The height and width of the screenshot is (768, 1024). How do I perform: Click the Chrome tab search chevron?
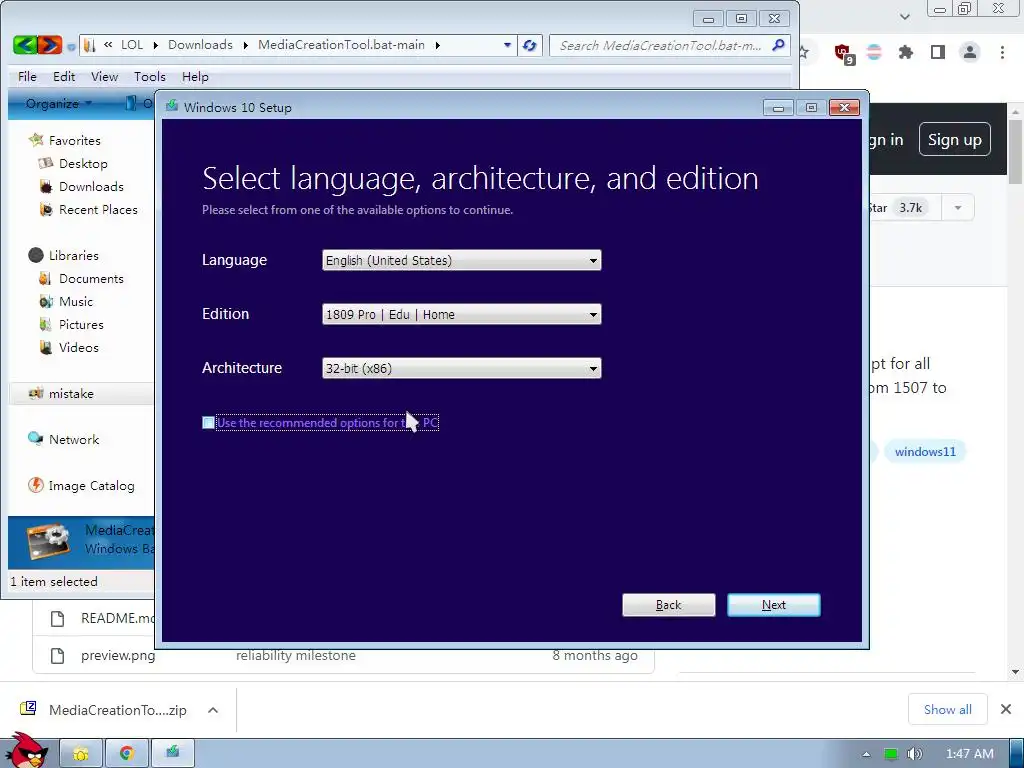tap(904, 16)
